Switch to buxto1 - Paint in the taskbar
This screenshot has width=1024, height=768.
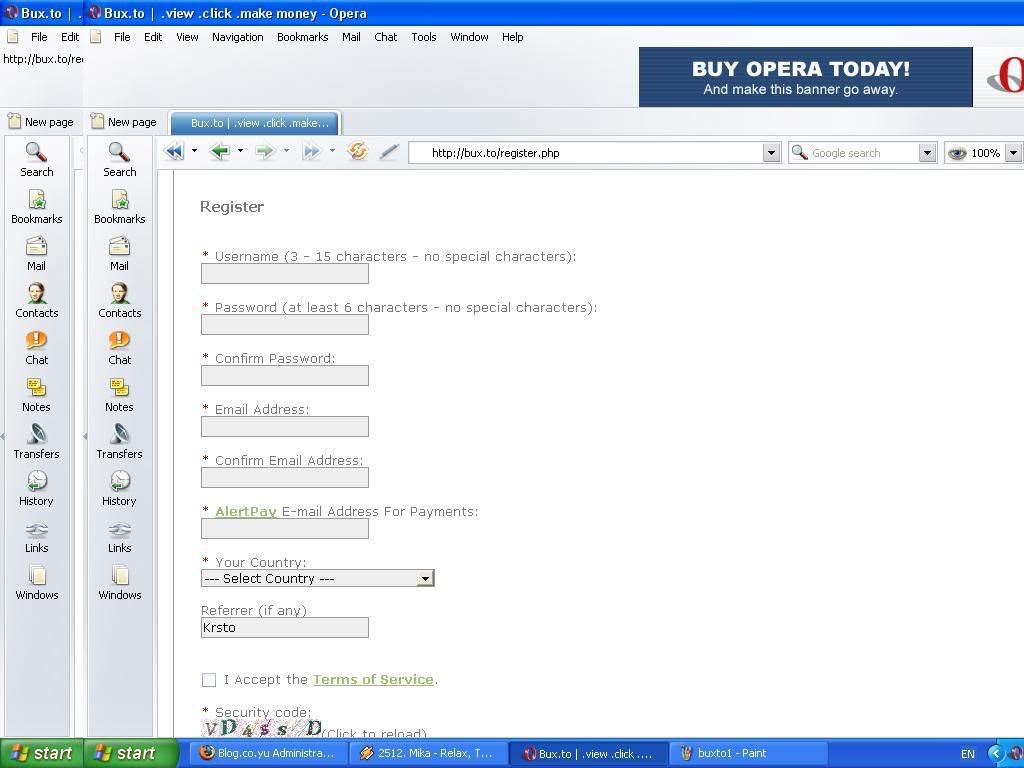pos(748,753)
